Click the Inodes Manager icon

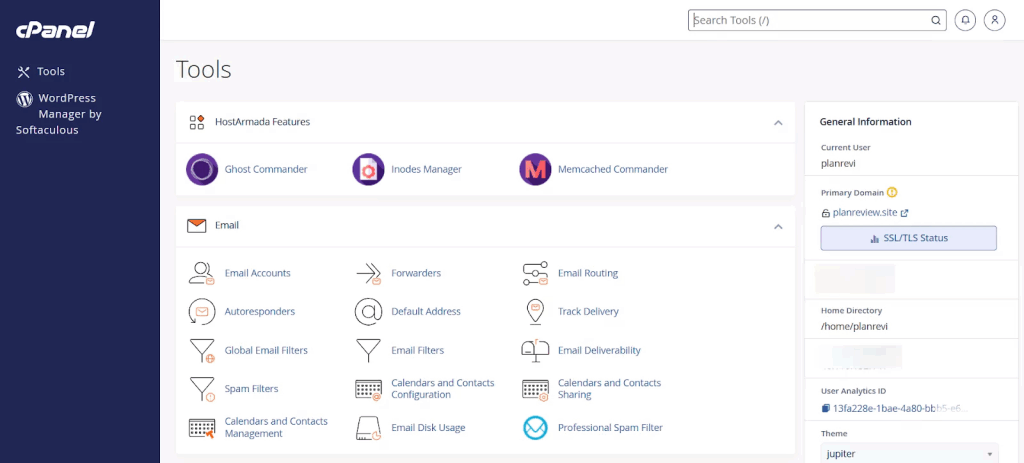click(x=368, y=170)
